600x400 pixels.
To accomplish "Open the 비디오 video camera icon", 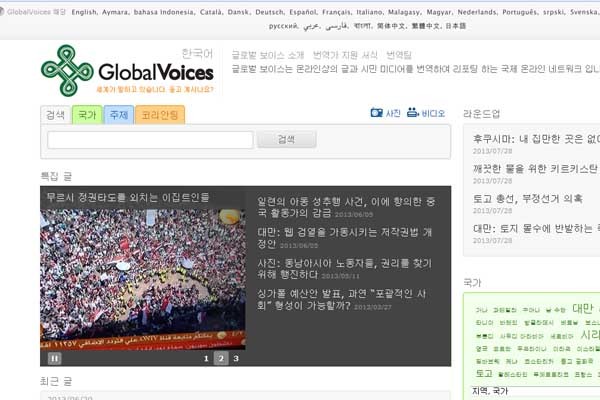I will click(x=412, y=113).
